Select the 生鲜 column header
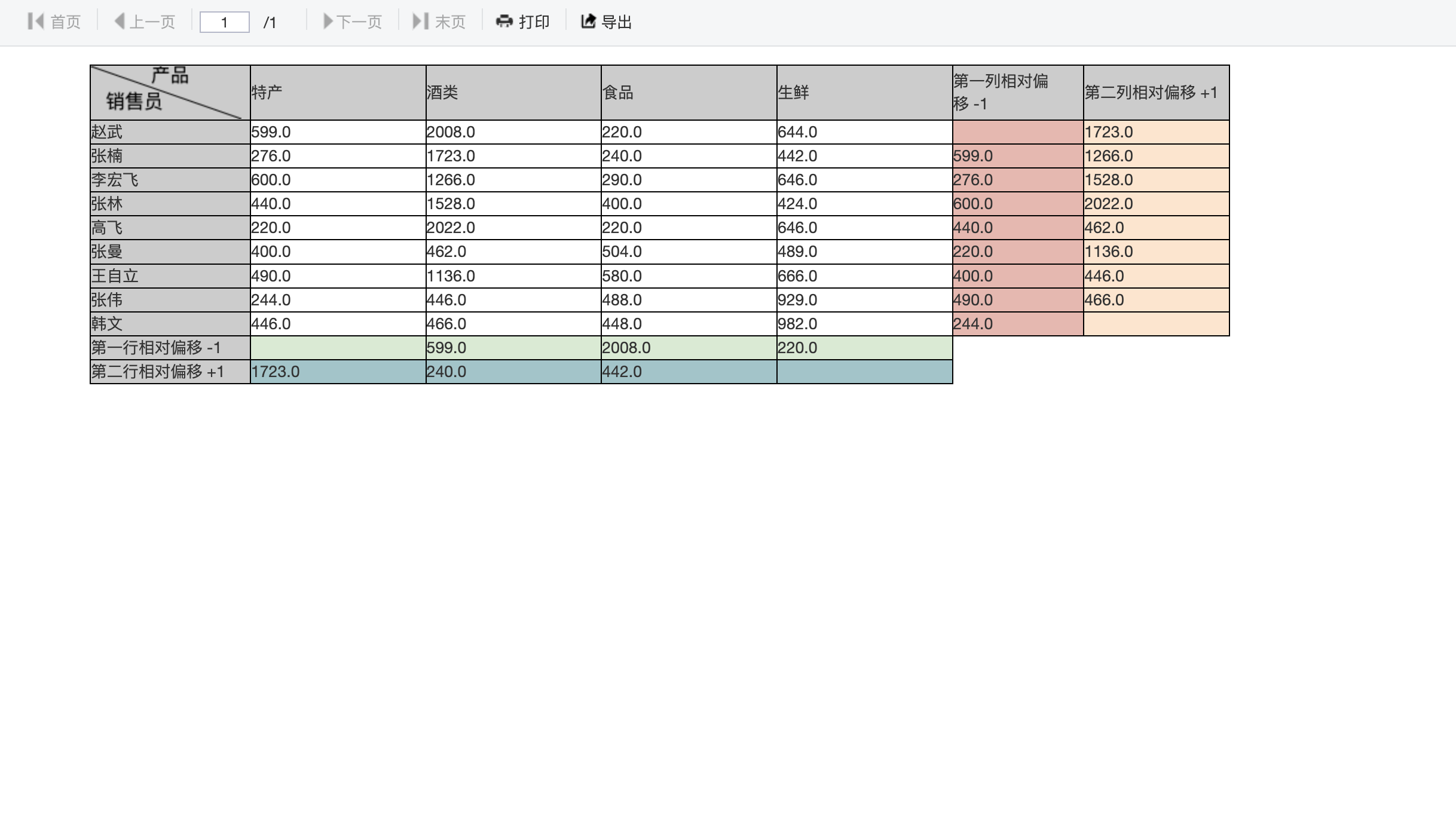 pyautogui.click(x=865, y=93)
